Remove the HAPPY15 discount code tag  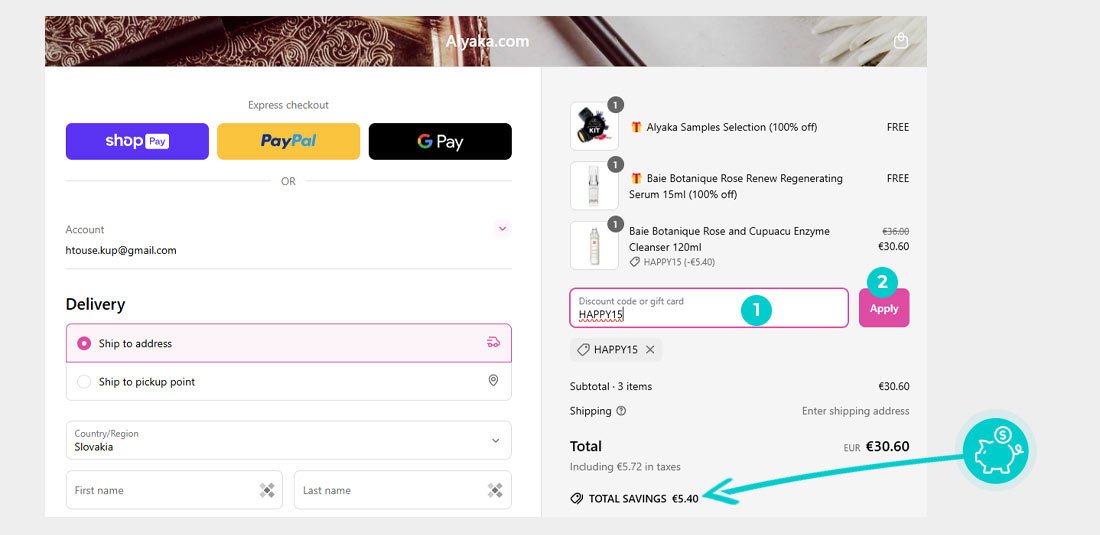pos(650,350)
